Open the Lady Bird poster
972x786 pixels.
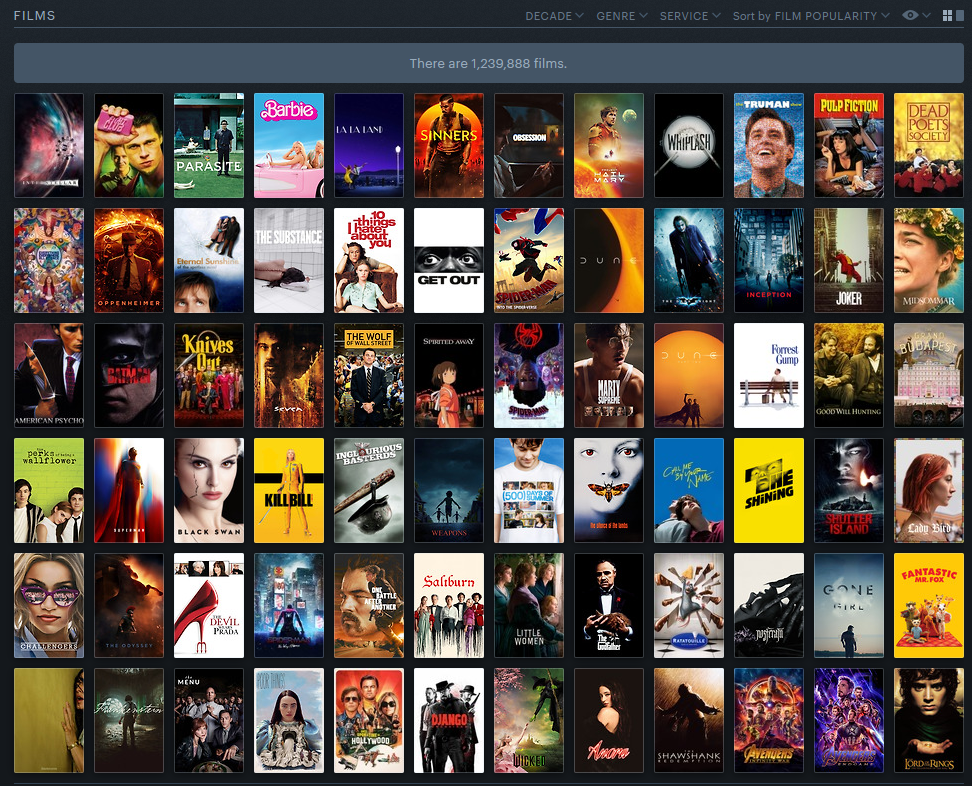point(929,490)
